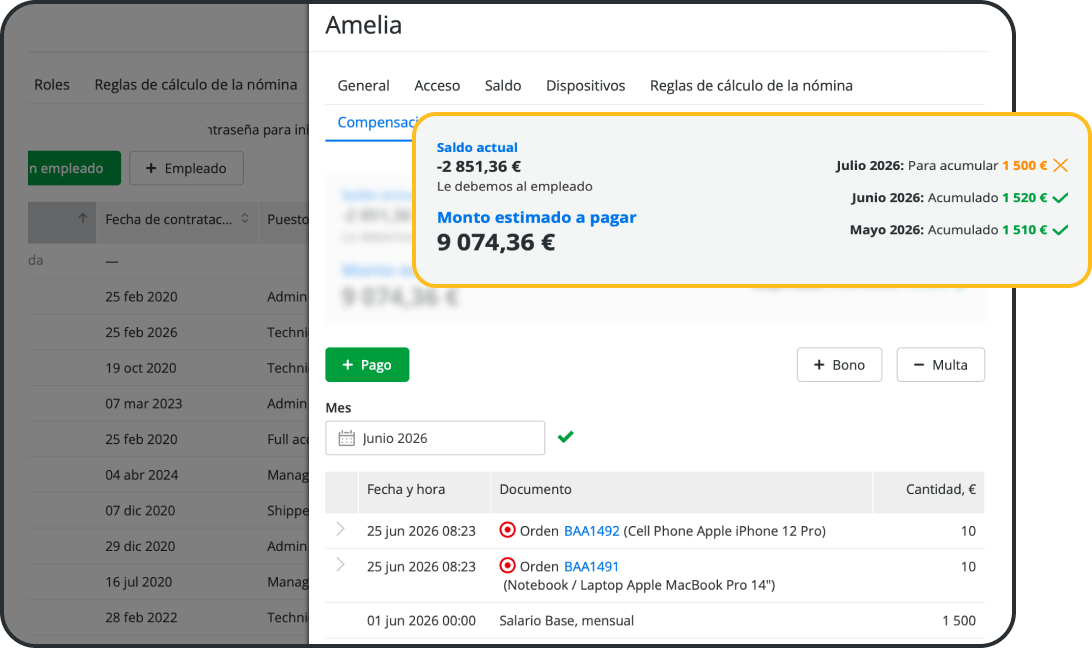Image resolution: width=1092 pixels, height=648 pixels.
Task: Click the green checkmark beside Mes field
Action: click(x=566, y=437)
